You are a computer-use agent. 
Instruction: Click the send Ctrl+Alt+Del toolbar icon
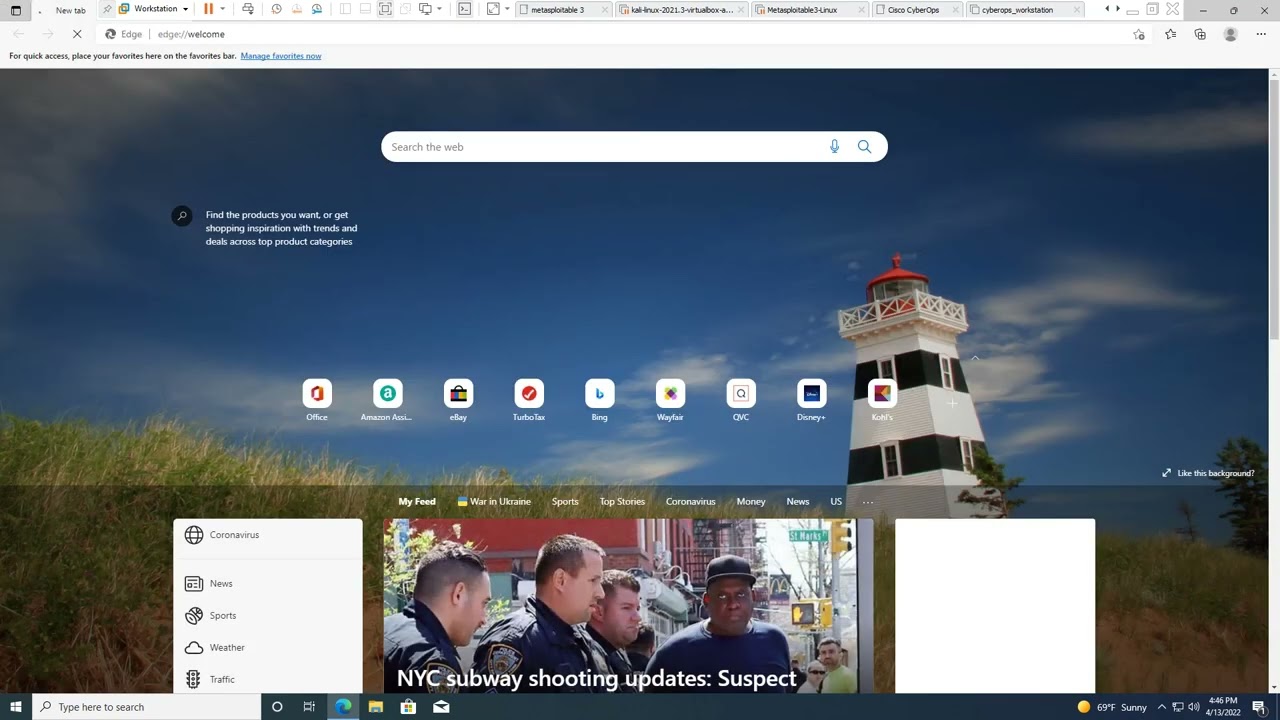[248, 9]
